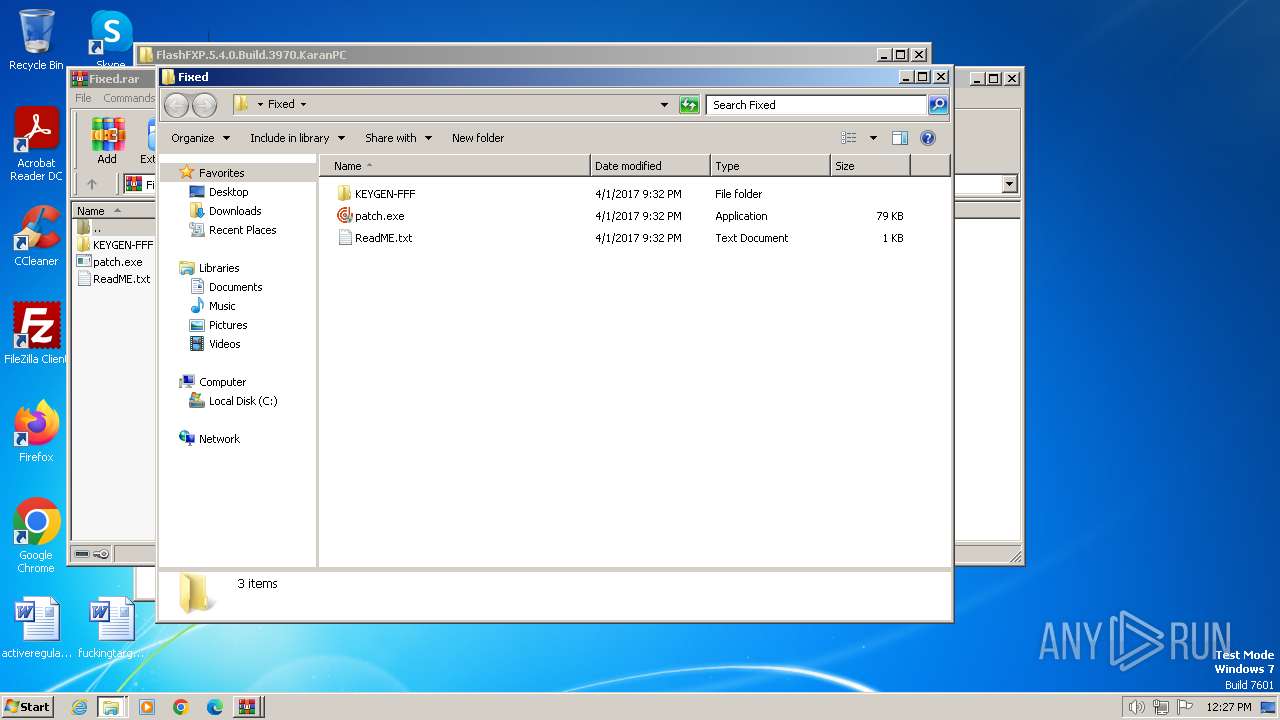Open FileZilla Client desktop icon
This screenshot has width=1280, height=720.
point(36,334)
